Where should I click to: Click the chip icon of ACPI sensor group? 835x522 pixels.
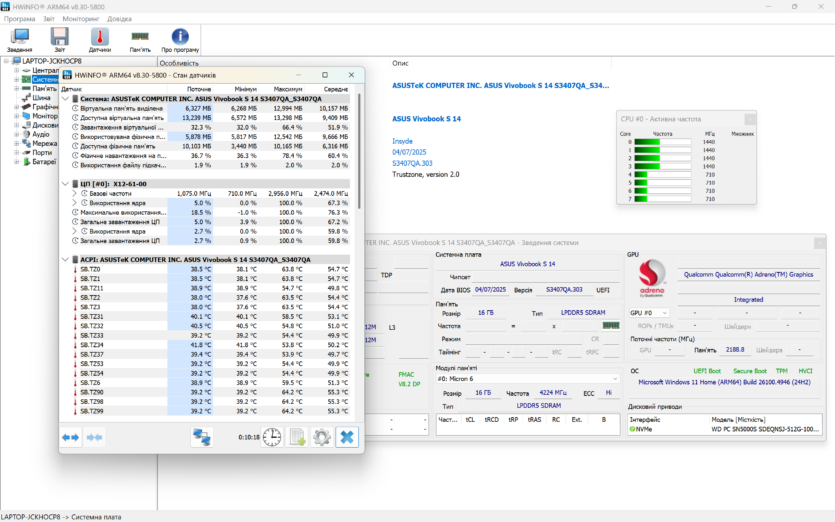[x=75, y=259]
